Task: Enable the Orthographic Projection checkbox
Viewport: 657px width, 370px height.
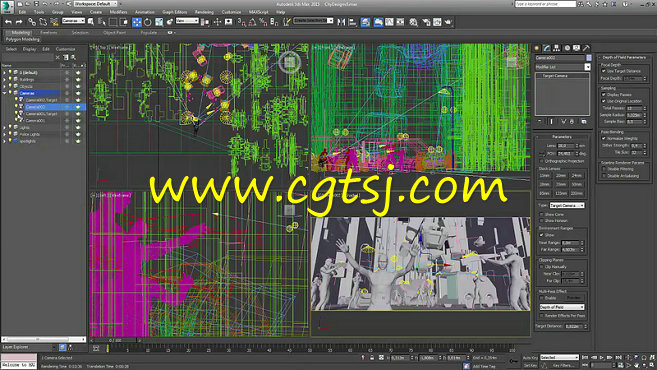Action: (542, 161)
